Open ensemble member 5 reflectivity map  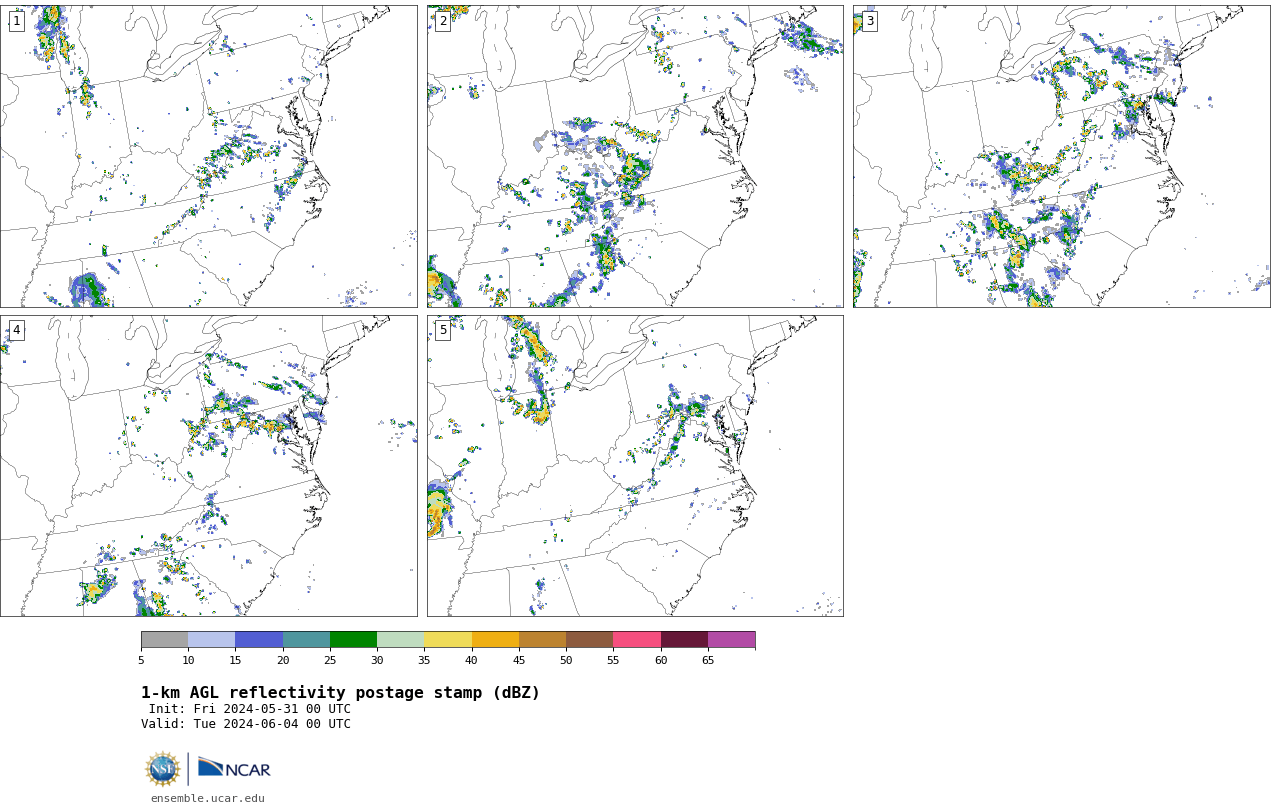click(635, 466)
